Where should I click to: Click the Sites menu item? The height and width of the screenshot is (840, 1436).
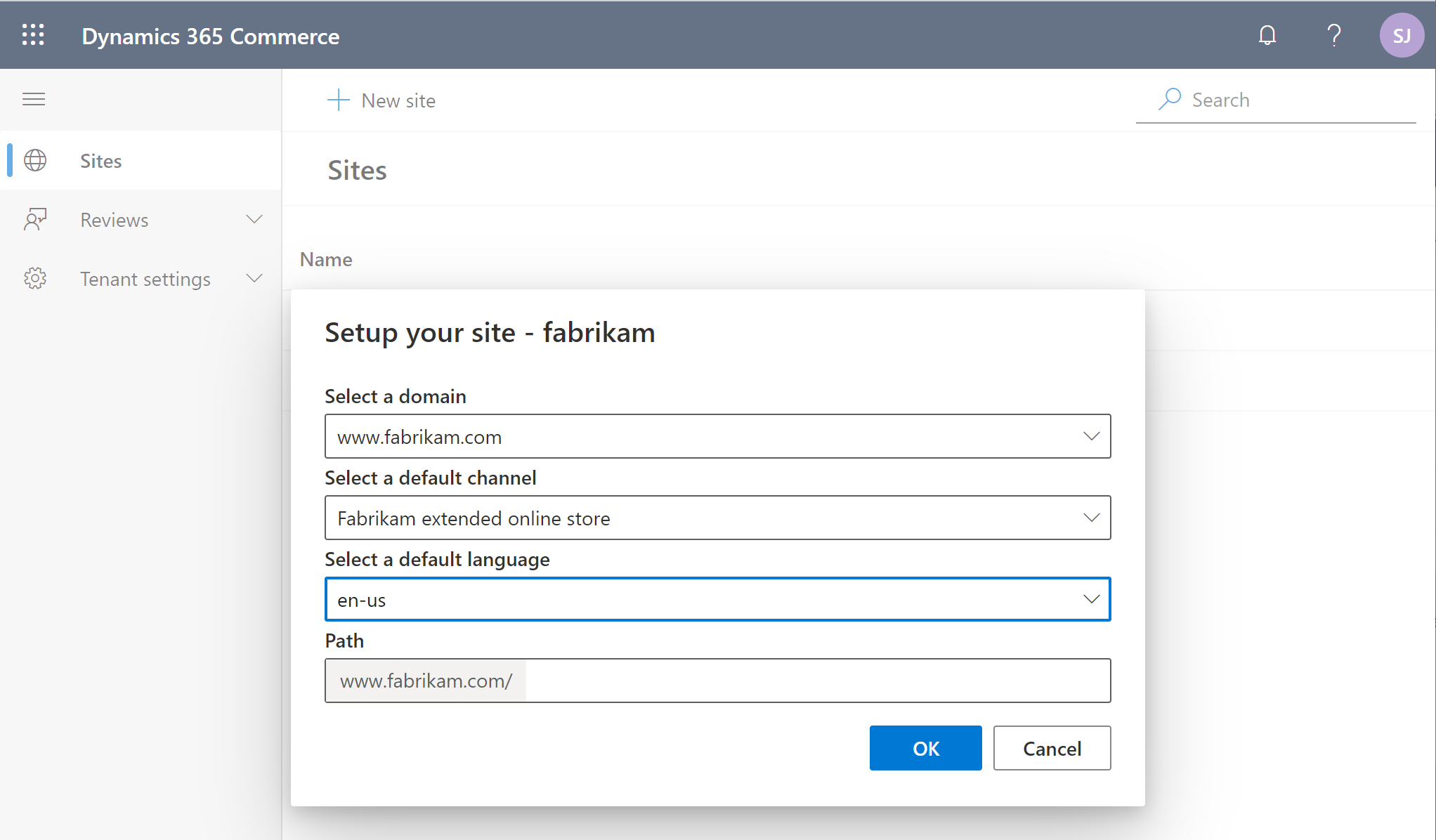pyautogui.click(x=100, y=160)
